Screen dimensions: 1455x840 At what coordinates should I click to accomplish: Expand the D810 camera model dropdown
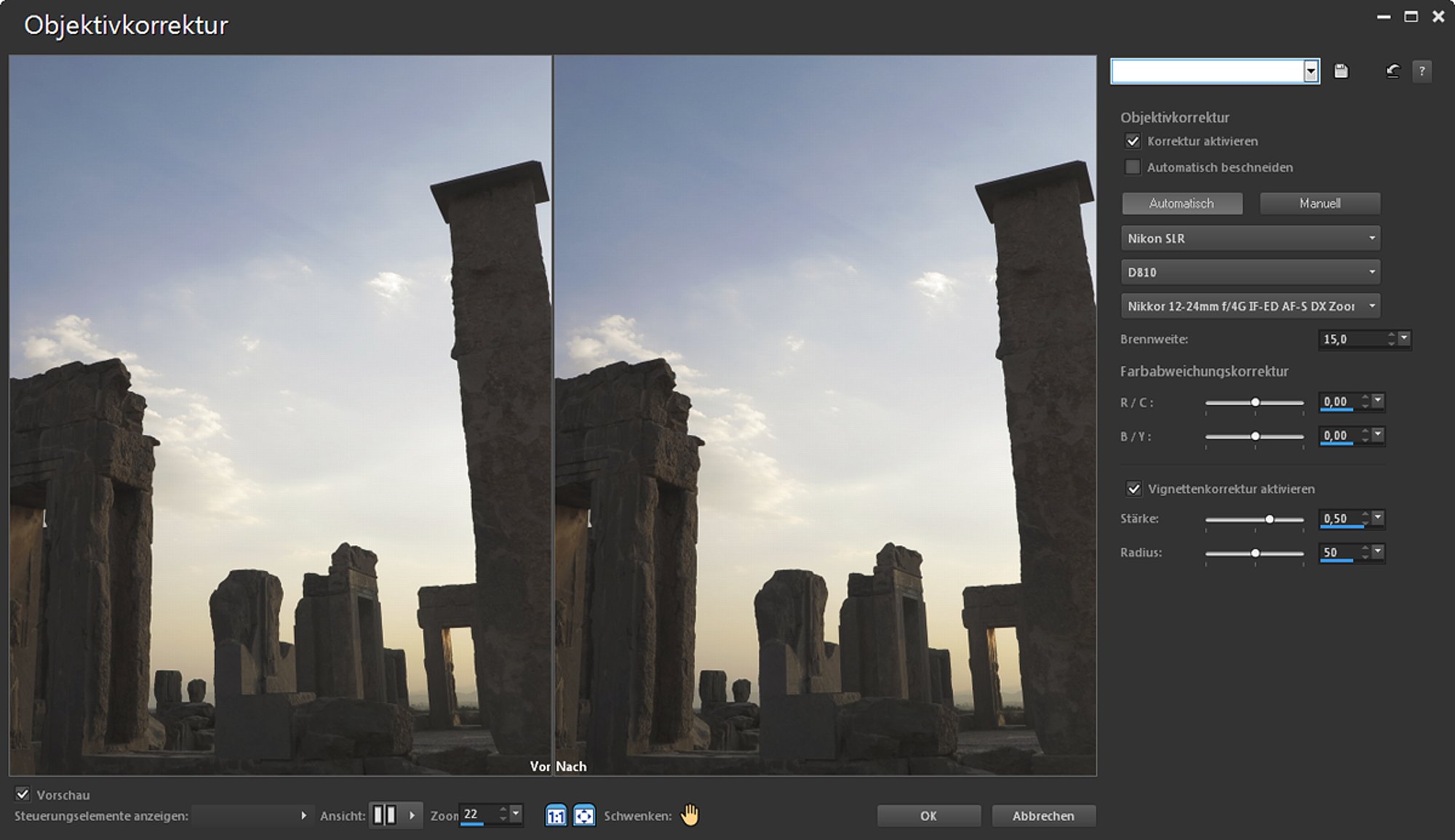click(x=1251, y=272)
